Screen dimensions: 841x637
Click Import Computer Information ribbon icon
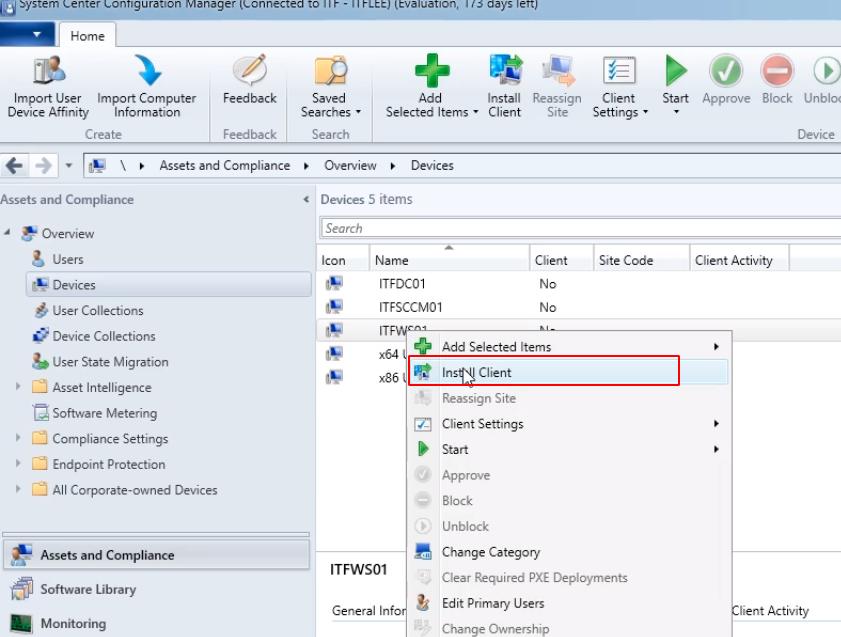tap(147, 71)
